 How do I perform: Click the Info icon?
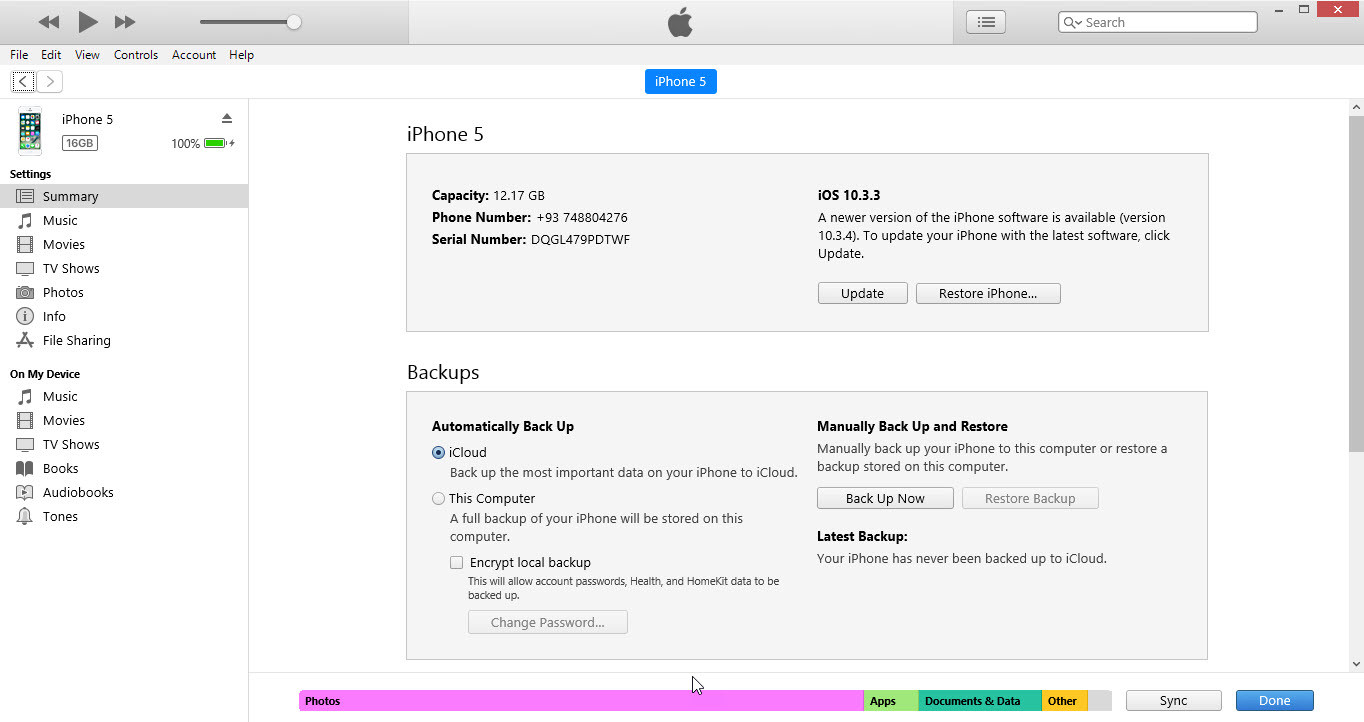[25, 316]
